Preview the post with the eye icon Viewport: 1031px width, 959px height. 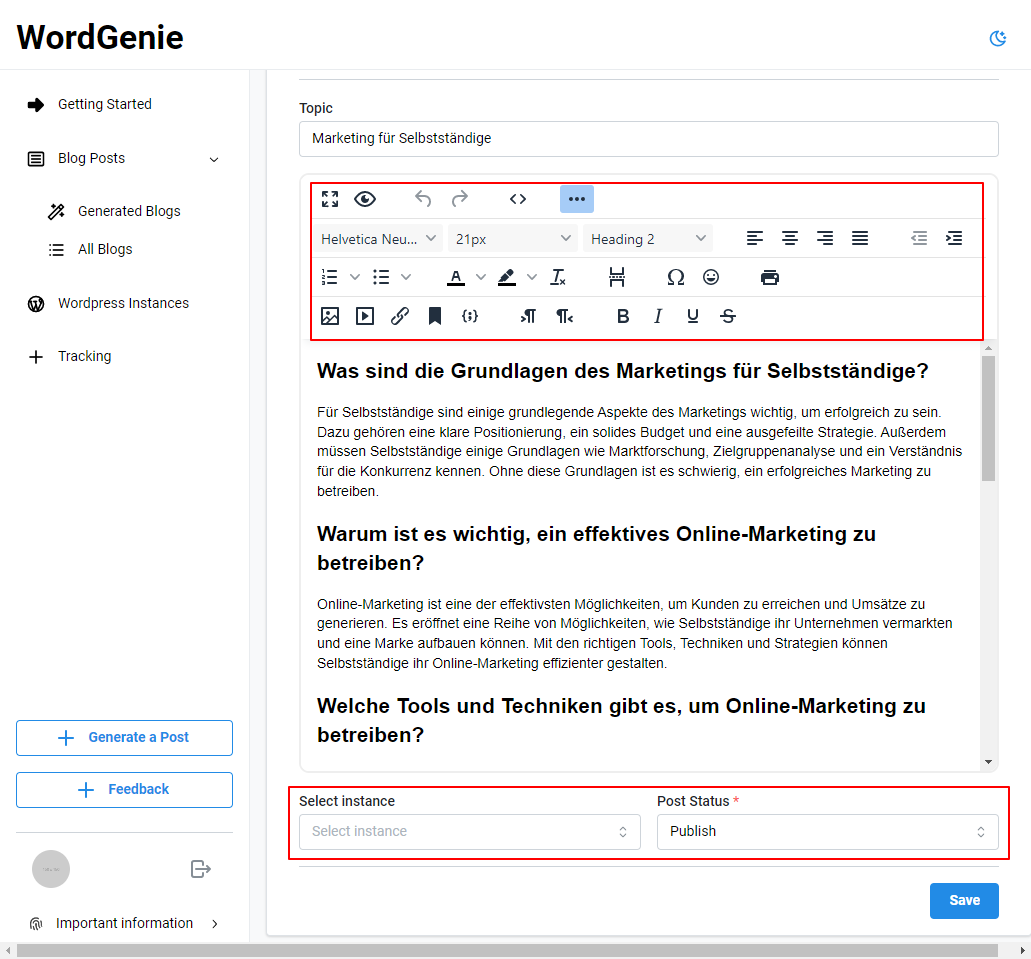tap(365, 199)
